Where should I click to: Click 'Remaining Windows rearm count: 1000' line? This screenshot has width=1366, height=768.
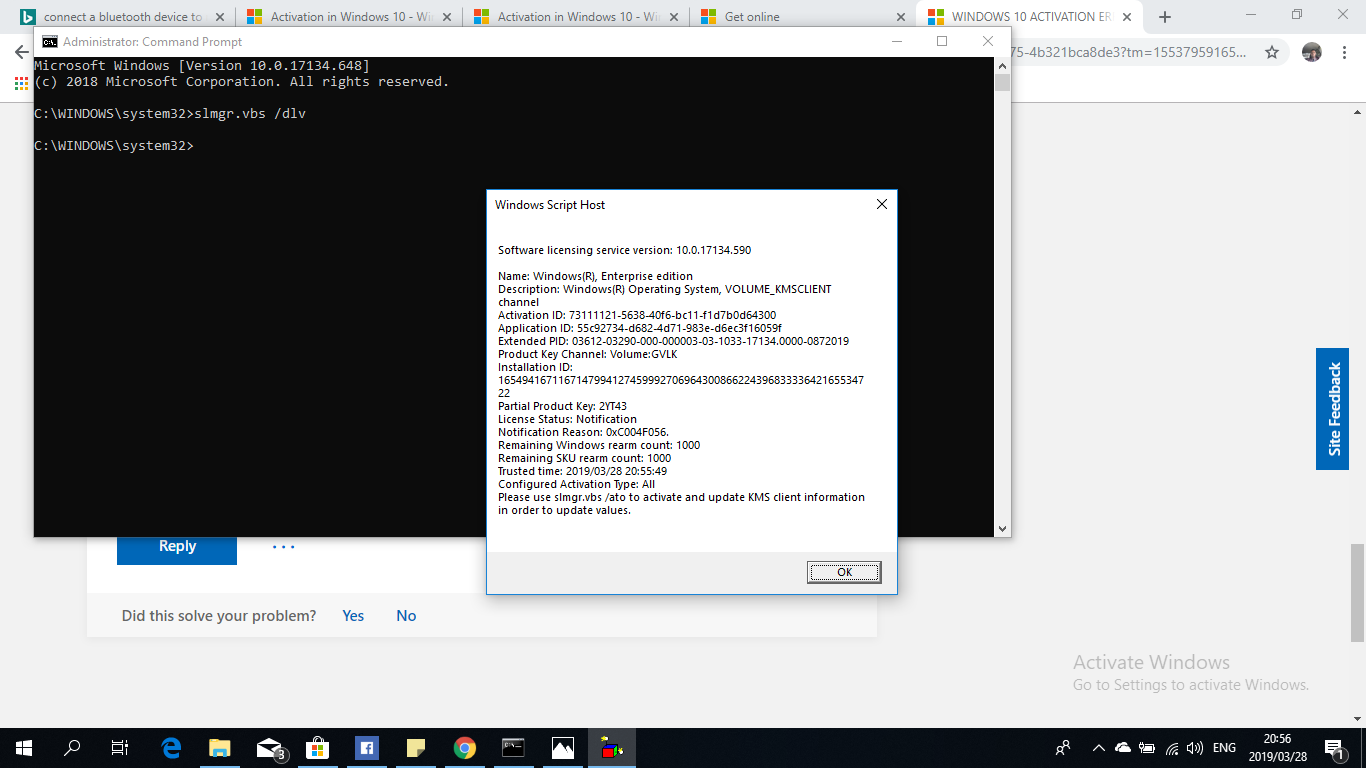[599, 445]
